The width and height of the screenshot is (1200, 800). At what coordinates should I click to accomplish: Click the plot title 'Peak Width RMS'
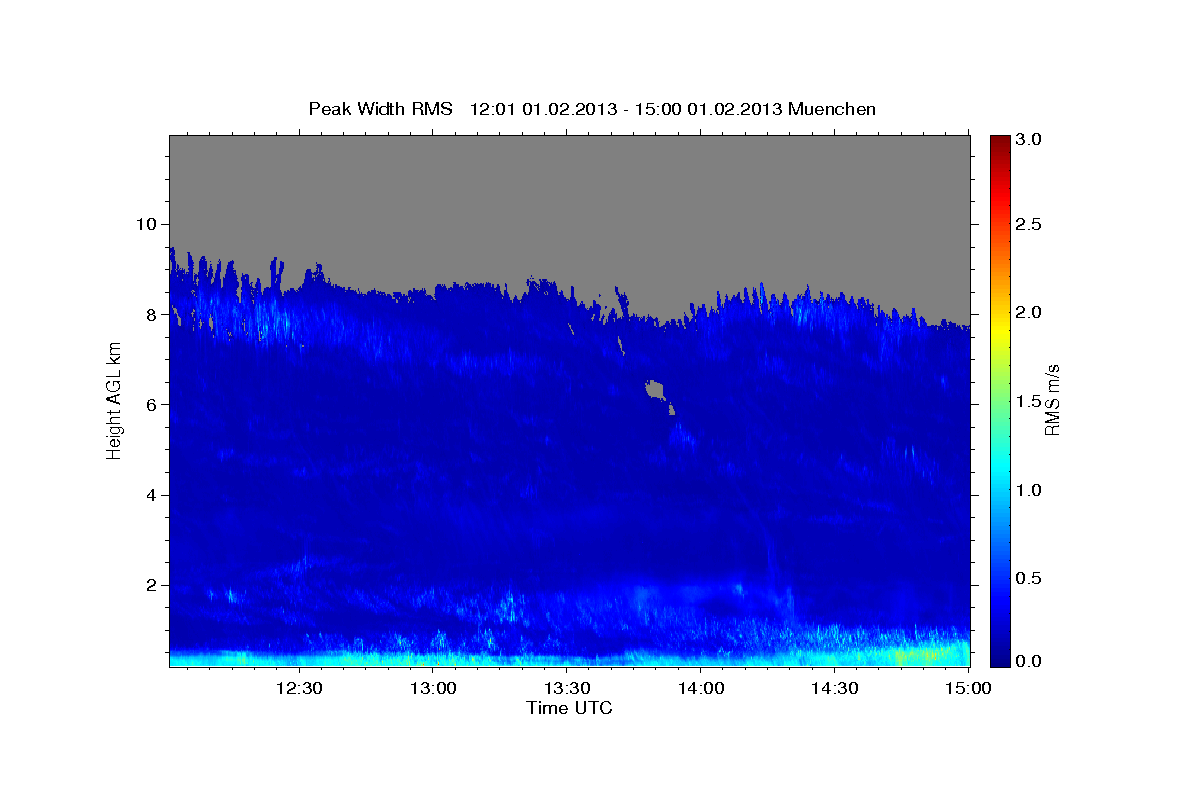click(380, 108)
